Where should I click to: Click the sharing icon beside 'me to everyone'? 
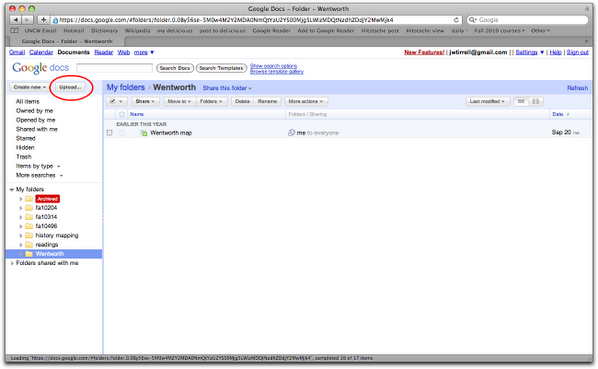291,133
